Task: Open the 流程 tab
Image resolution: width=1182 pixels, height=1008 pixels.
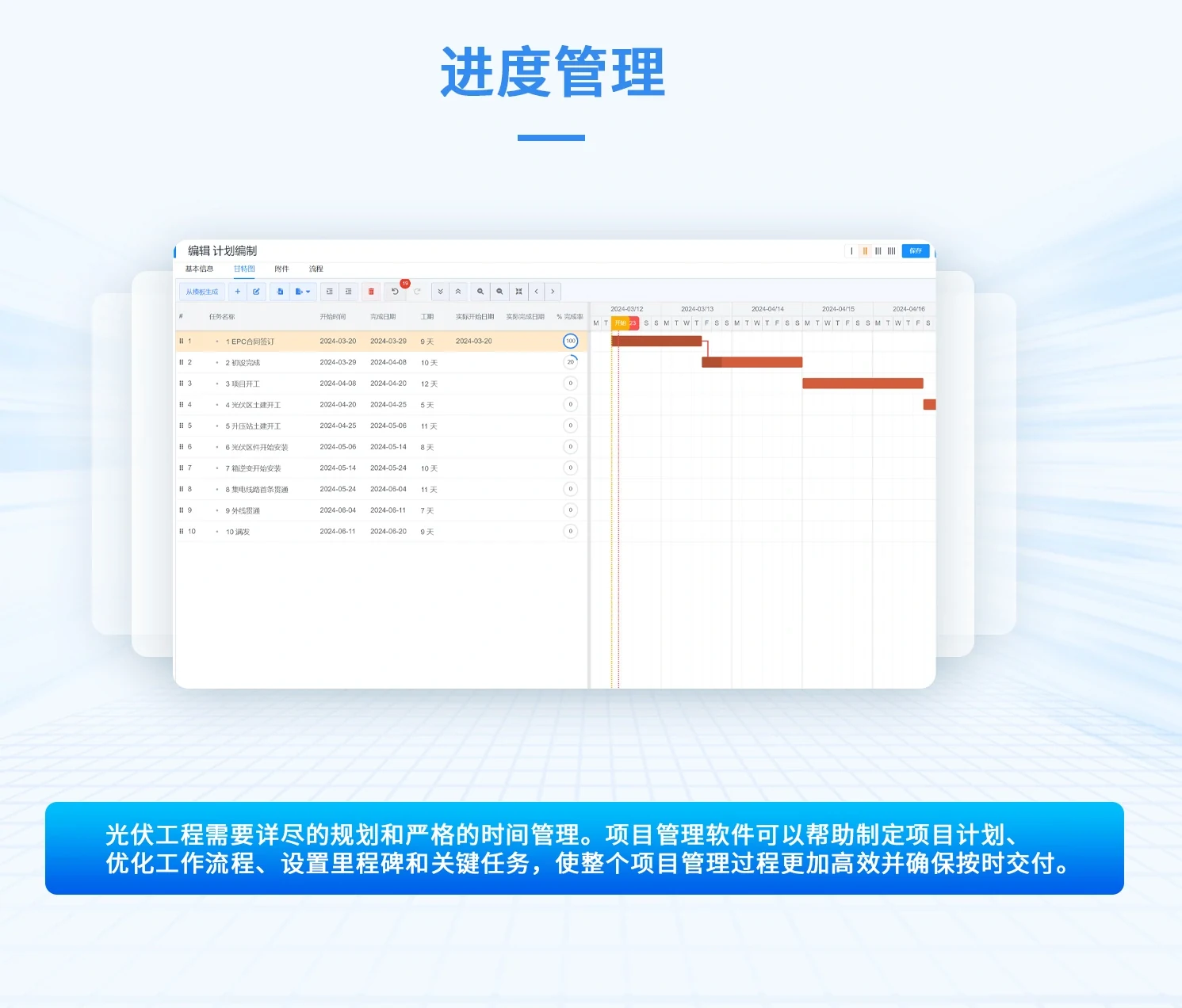Action: pos(316,269)
